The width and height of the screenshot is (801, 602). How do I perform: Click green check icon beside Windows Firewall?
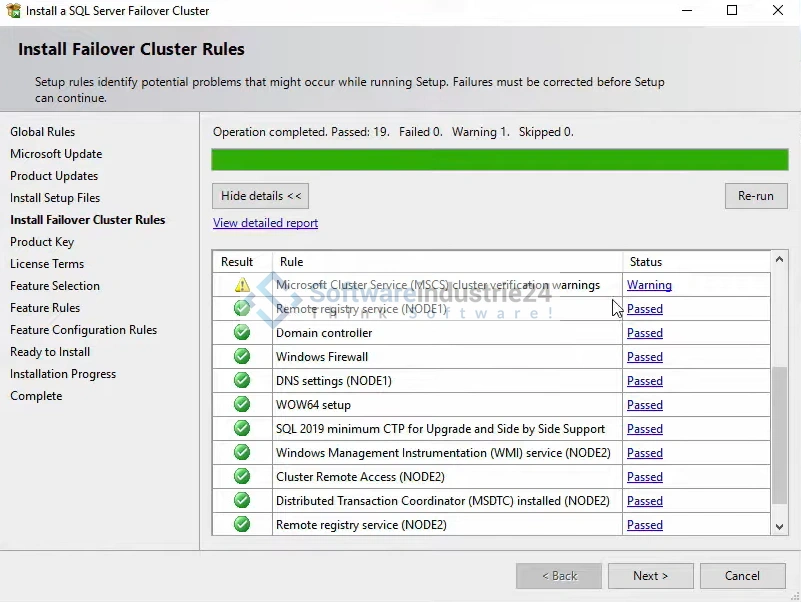tap(242, 357)
